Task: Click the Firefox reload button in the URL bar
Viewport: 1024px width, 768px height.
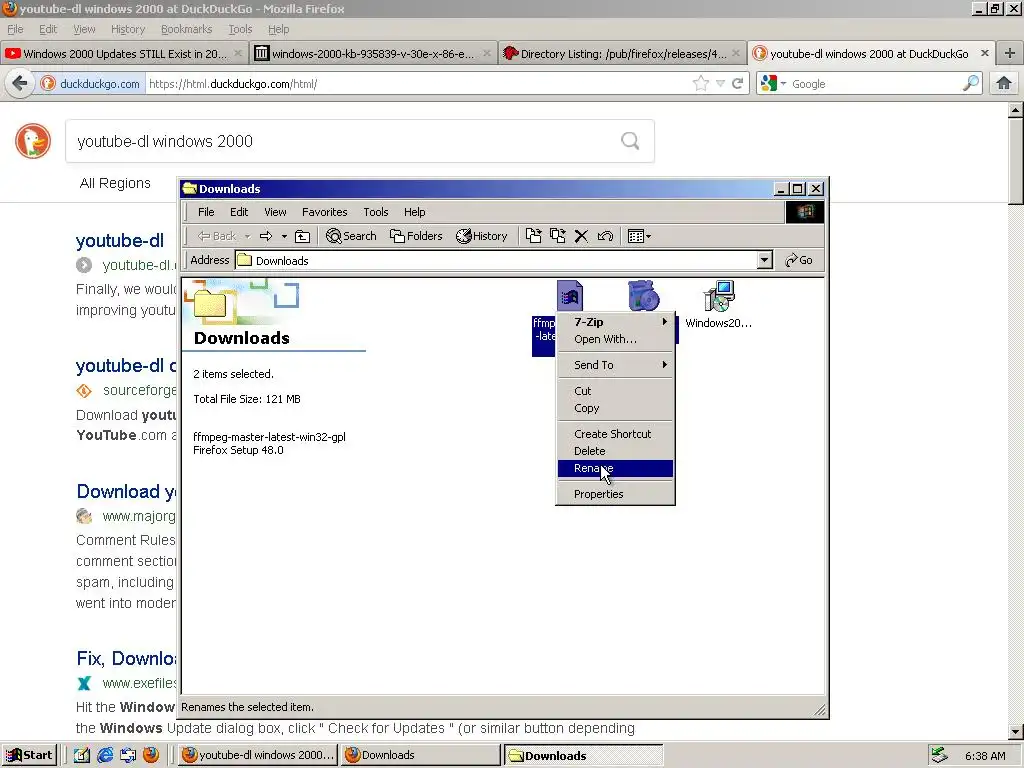Action: tap(738, 84)
